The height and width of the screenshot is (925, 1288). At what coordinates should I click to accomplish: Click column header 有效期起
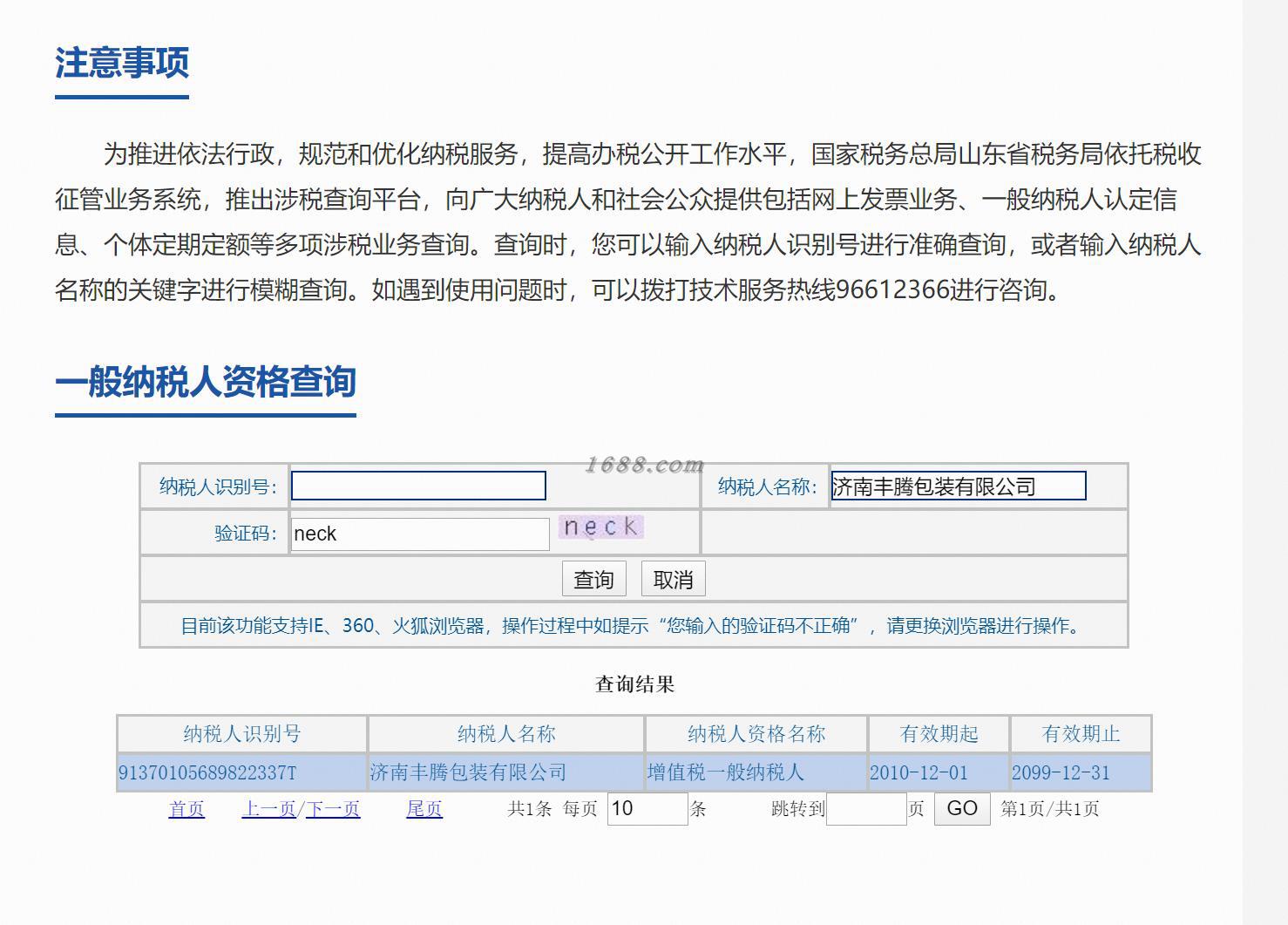point(939,734)
